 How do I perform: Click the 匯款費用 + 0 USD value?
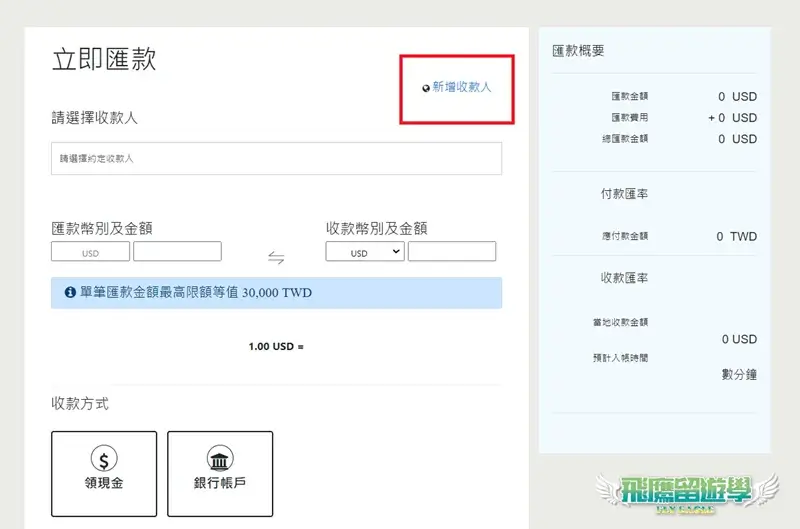(x=732, y=118)
